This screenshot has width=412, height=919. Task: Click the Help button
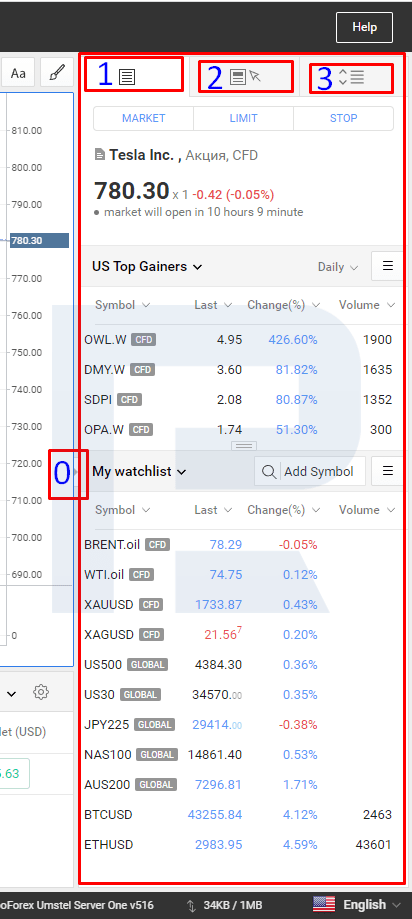click(365, 27)
